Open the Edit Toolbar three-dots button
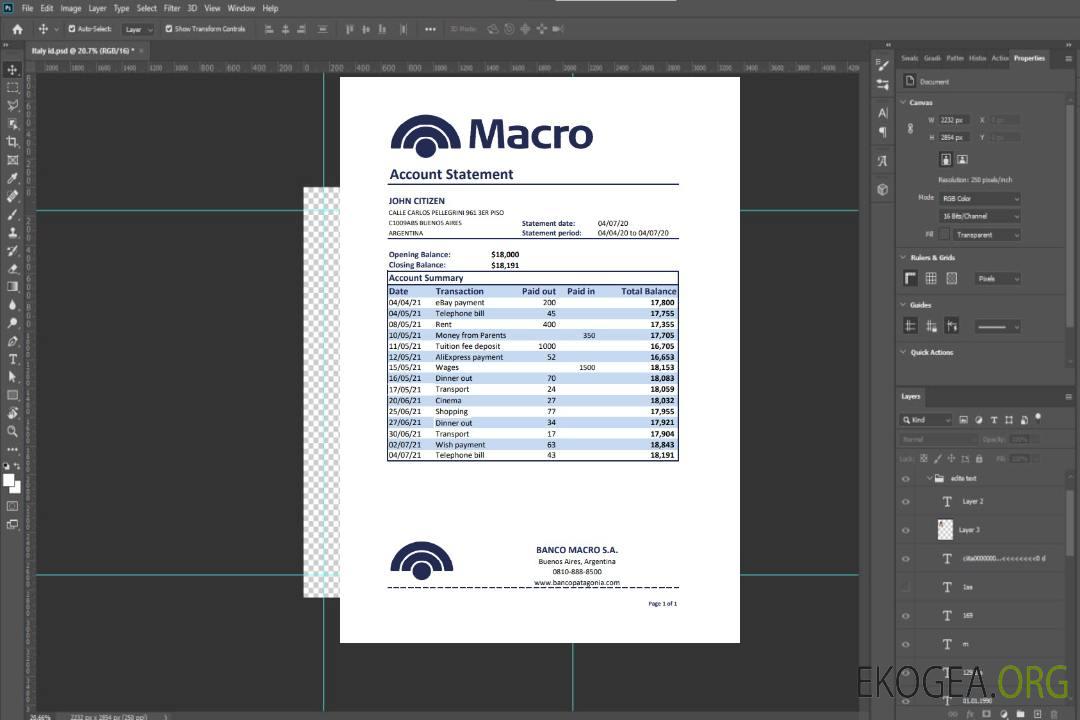Viewport: 1080px width, 720px height. coord(12,449)
